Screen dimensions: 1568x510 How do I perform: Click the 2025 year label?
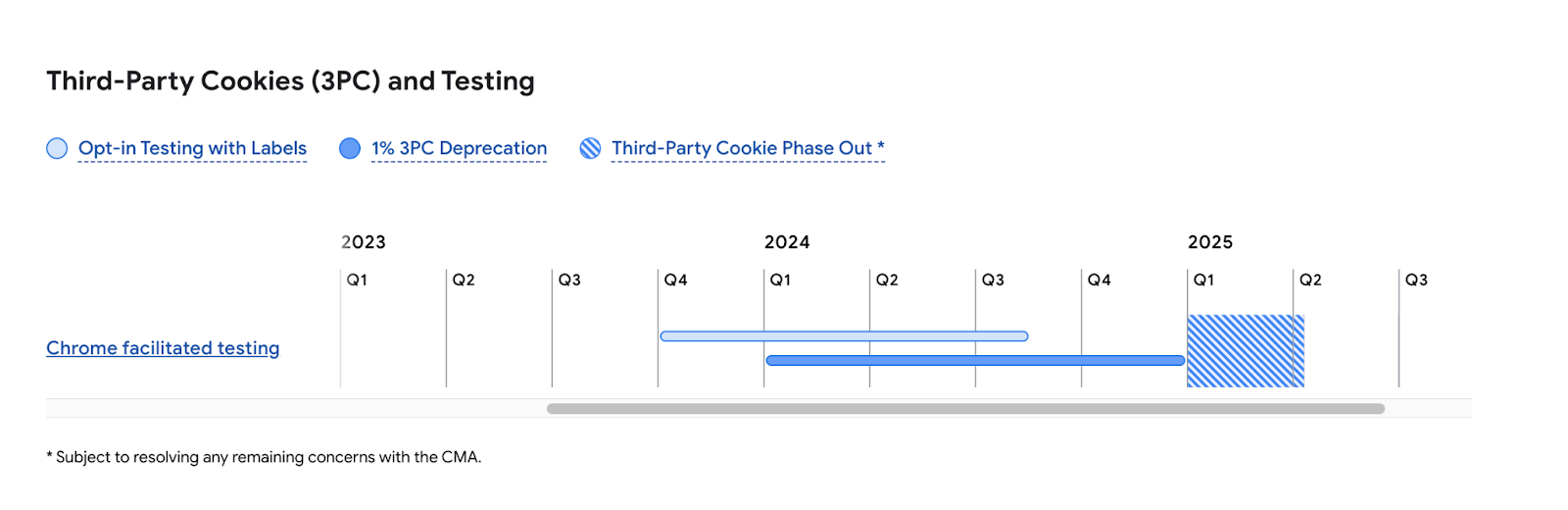[x=1210, y=242]
